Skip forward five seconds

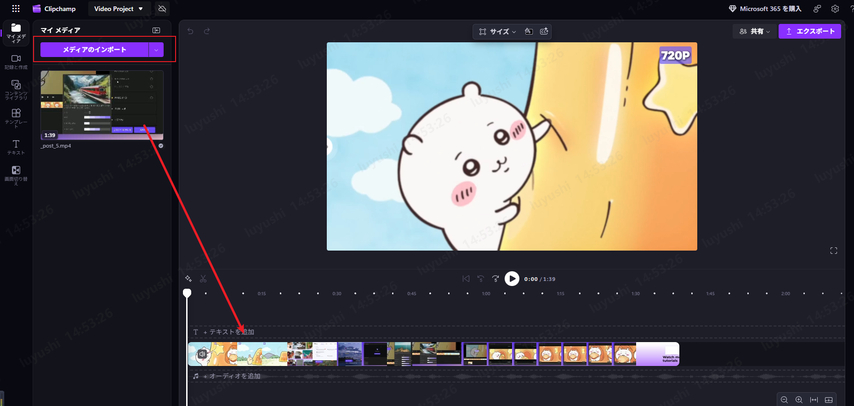pos(495,278)
